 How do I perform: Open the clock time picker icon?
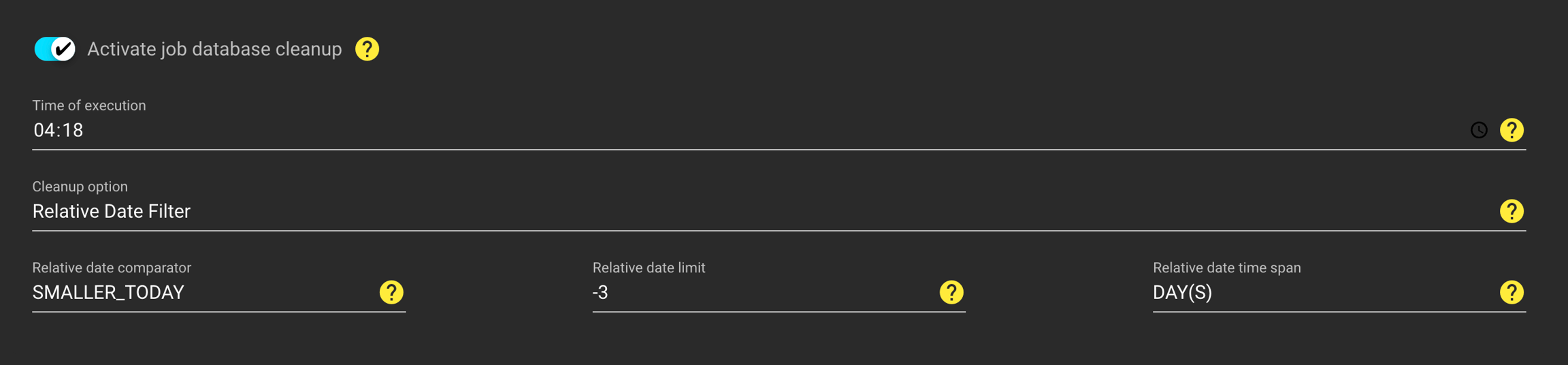coord(1478,130)
